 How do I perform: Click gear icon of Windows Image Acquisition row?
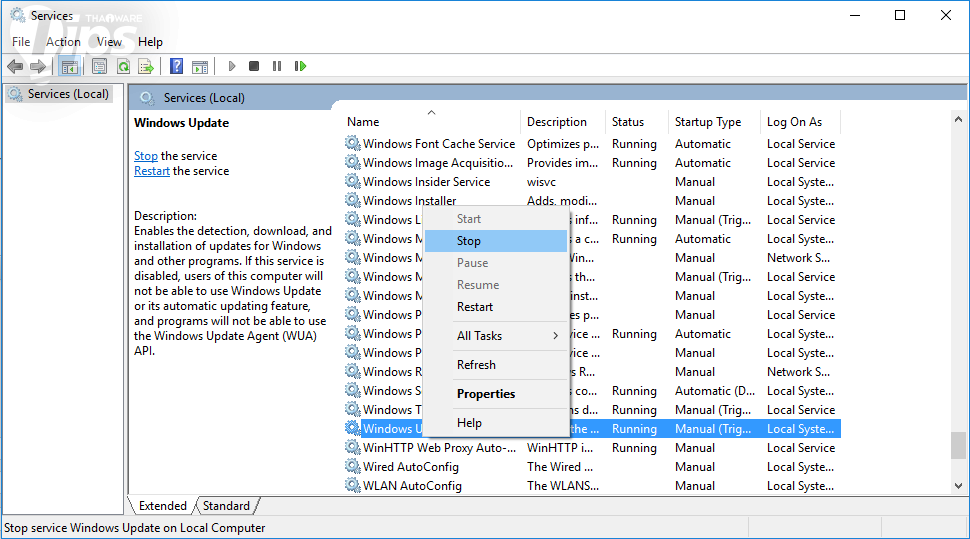click(353, 163)
